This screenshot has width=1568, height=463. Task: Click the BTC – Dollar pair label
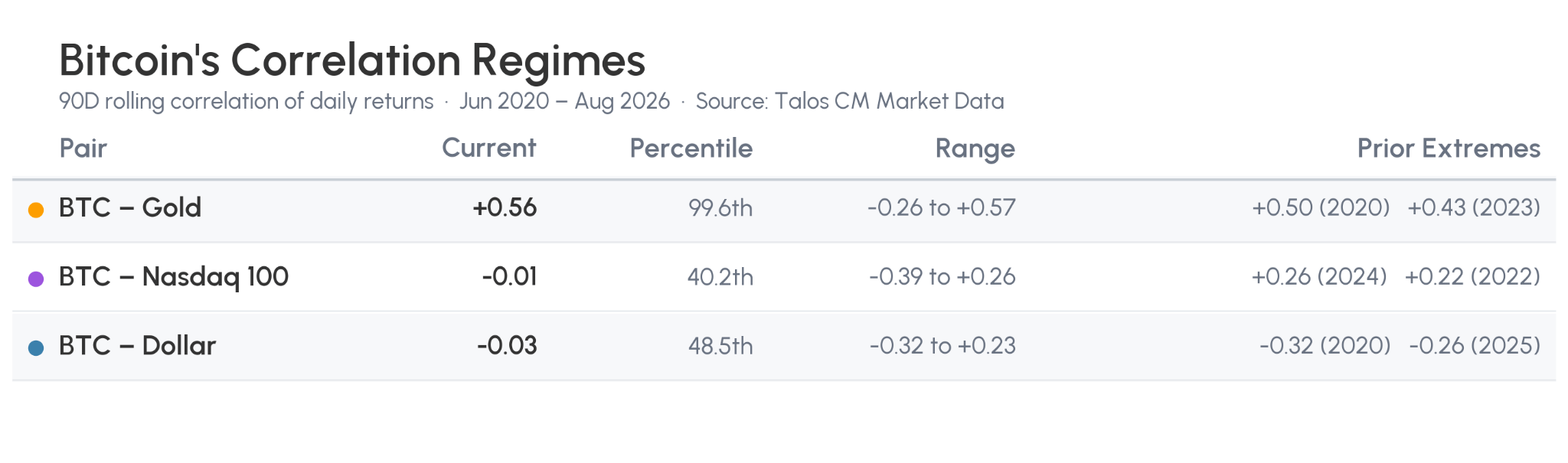(x=138, y=346)
